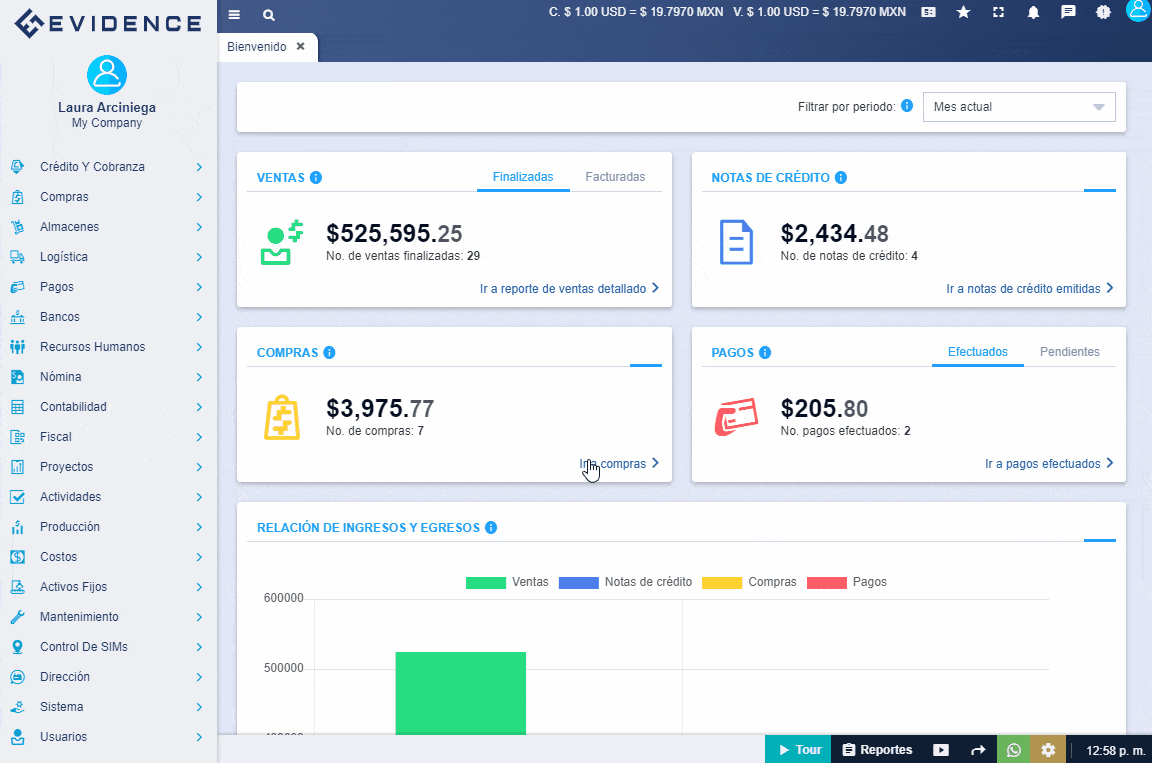Click the hamburger menu icon
This screenshot has height=763, width=1152.
[x=234, y=15]
